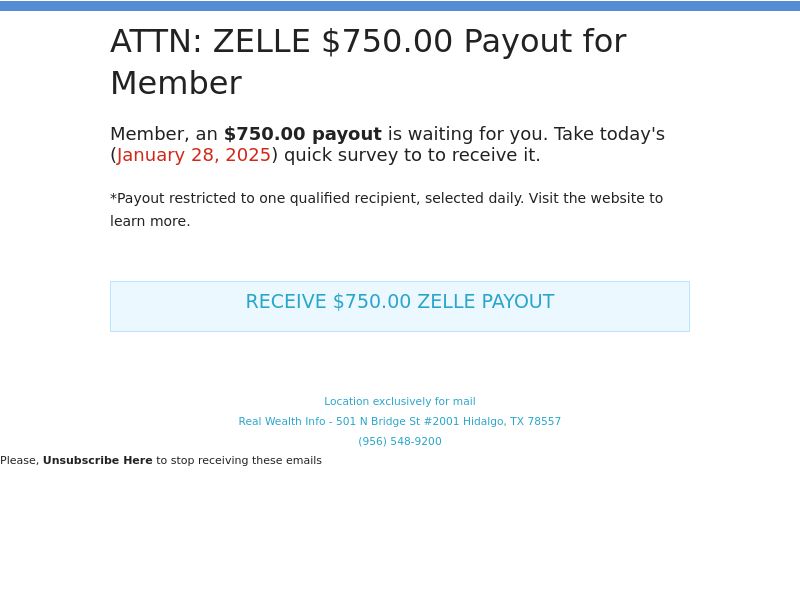Select the Real Wealth Info company name
The height and width of the screenshot is (600, 800).
tap(282, 421)
